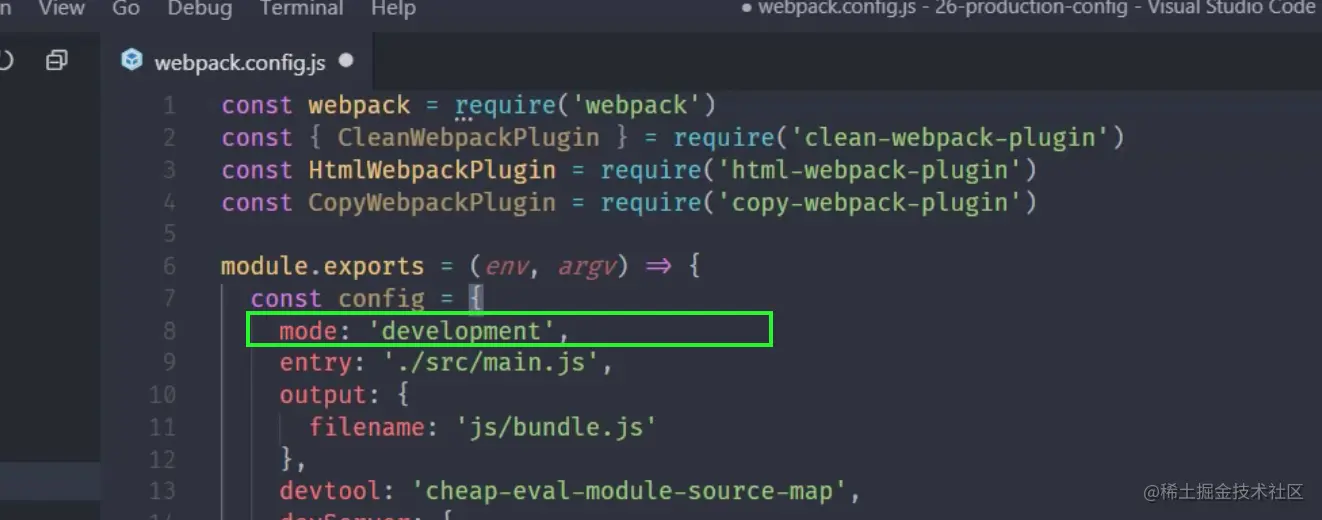Click CleanWebpackPlugin on line 2
This screenshot has height=520, width=1322.
pyautogui.click(x=468, y=137)
